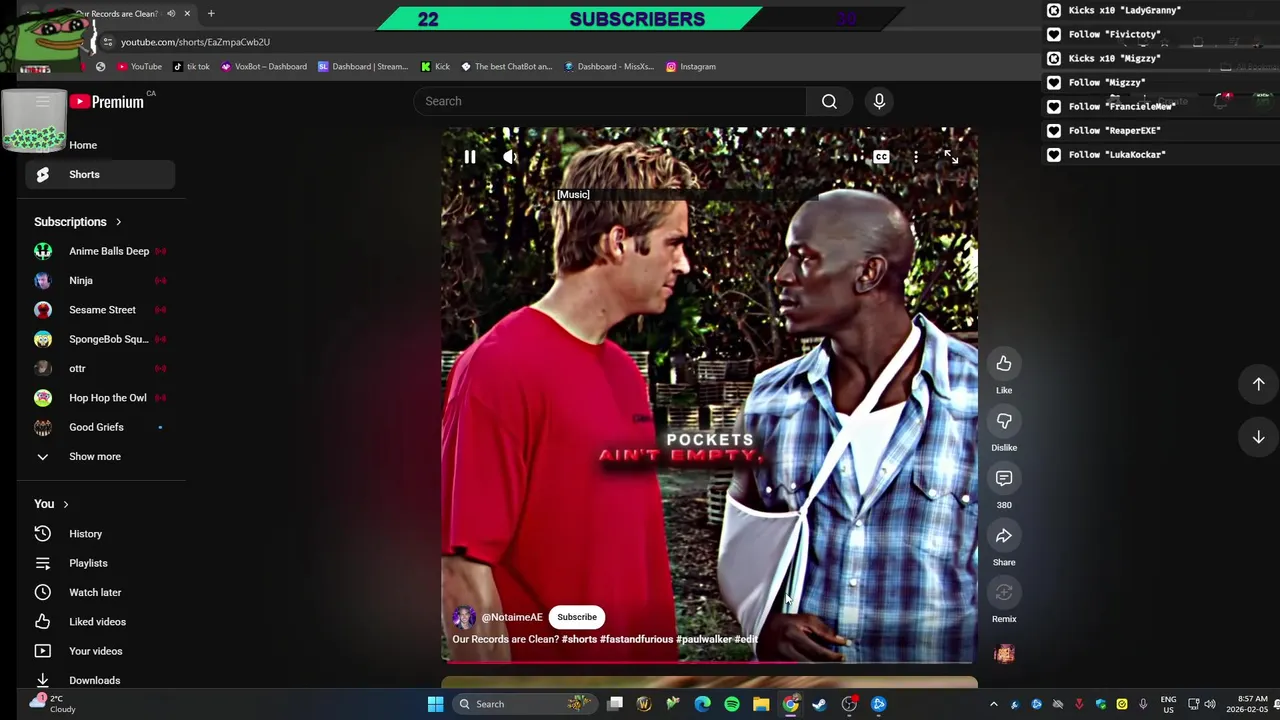Mute the tab via speaker icon

170,14
